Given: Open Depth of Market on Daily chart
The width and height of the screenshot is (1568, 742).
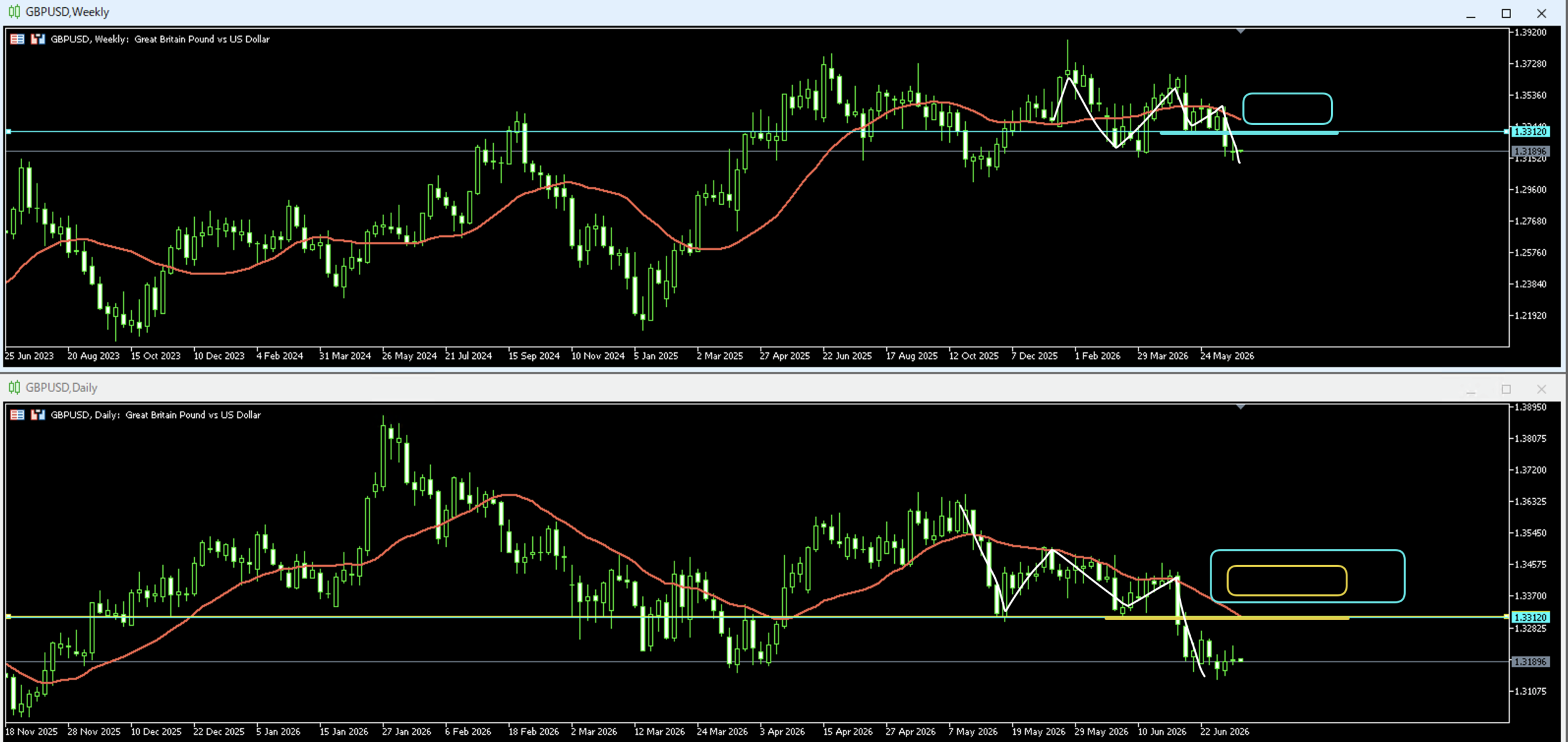Looking at the screenshot, I should pyautogui.click(x=17, y=415).
